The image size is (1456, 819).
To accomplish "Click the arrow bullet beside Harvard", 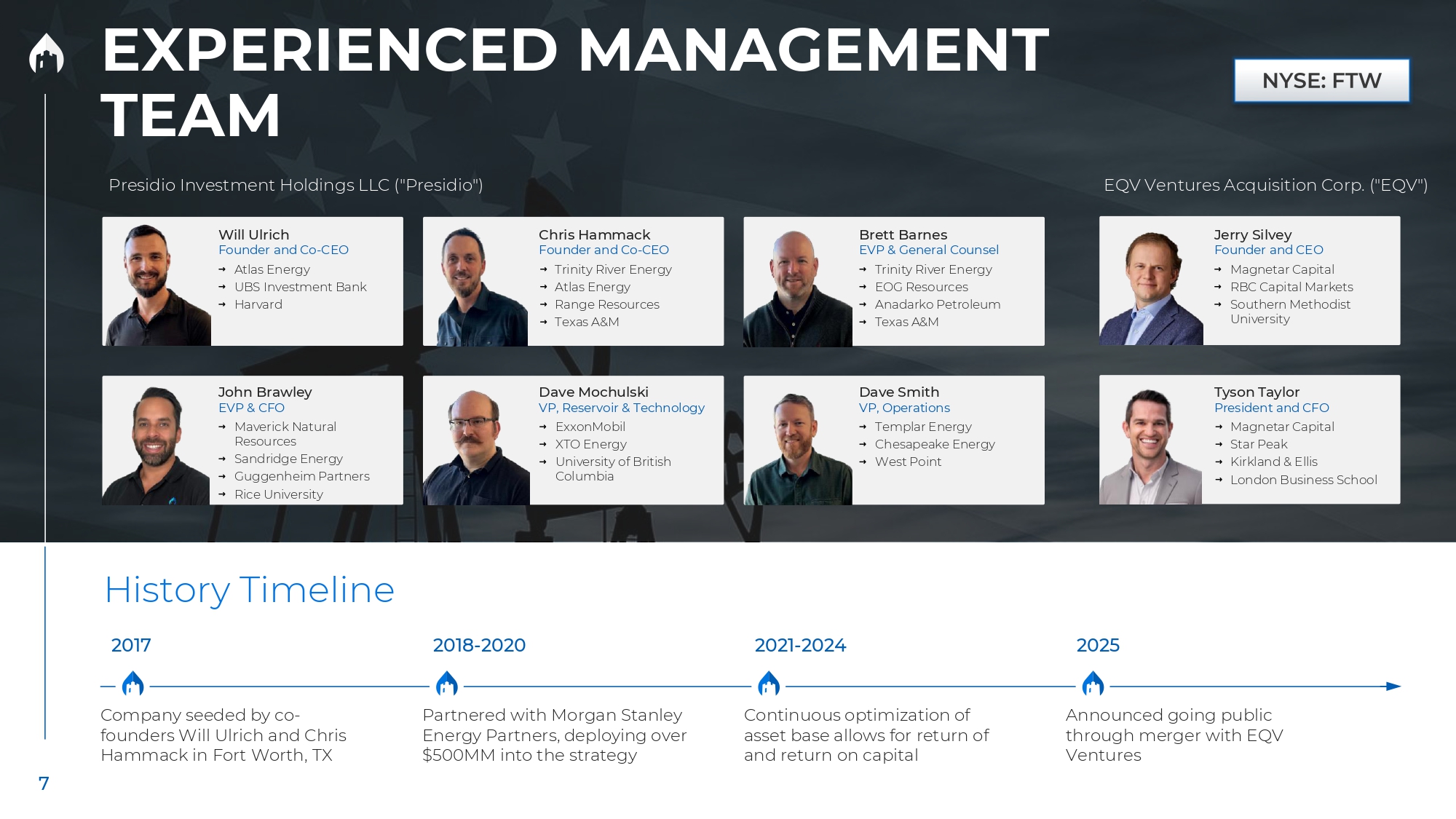I will [222, 304].
